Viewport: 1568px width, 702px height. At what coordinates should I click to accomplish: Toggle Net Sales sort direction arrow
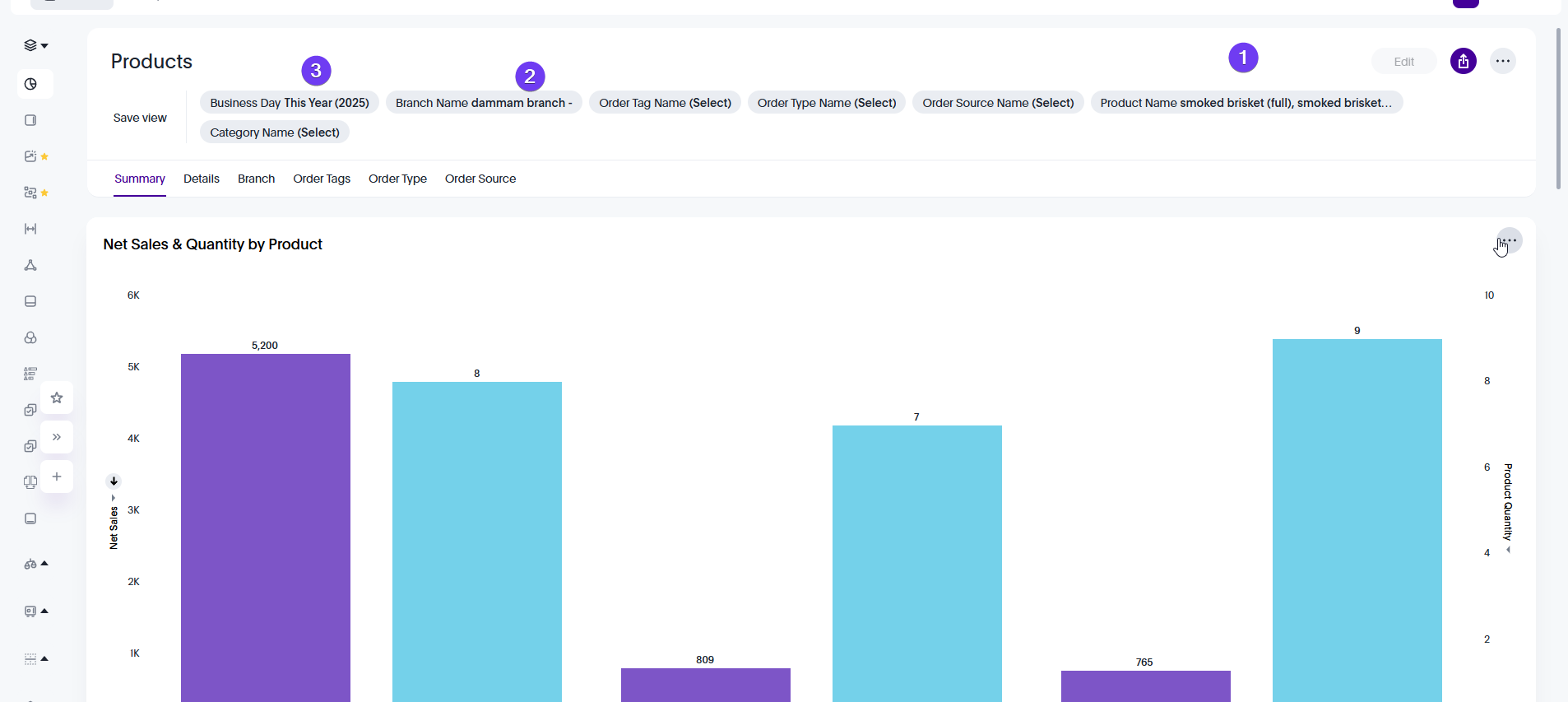pos(114,481)
